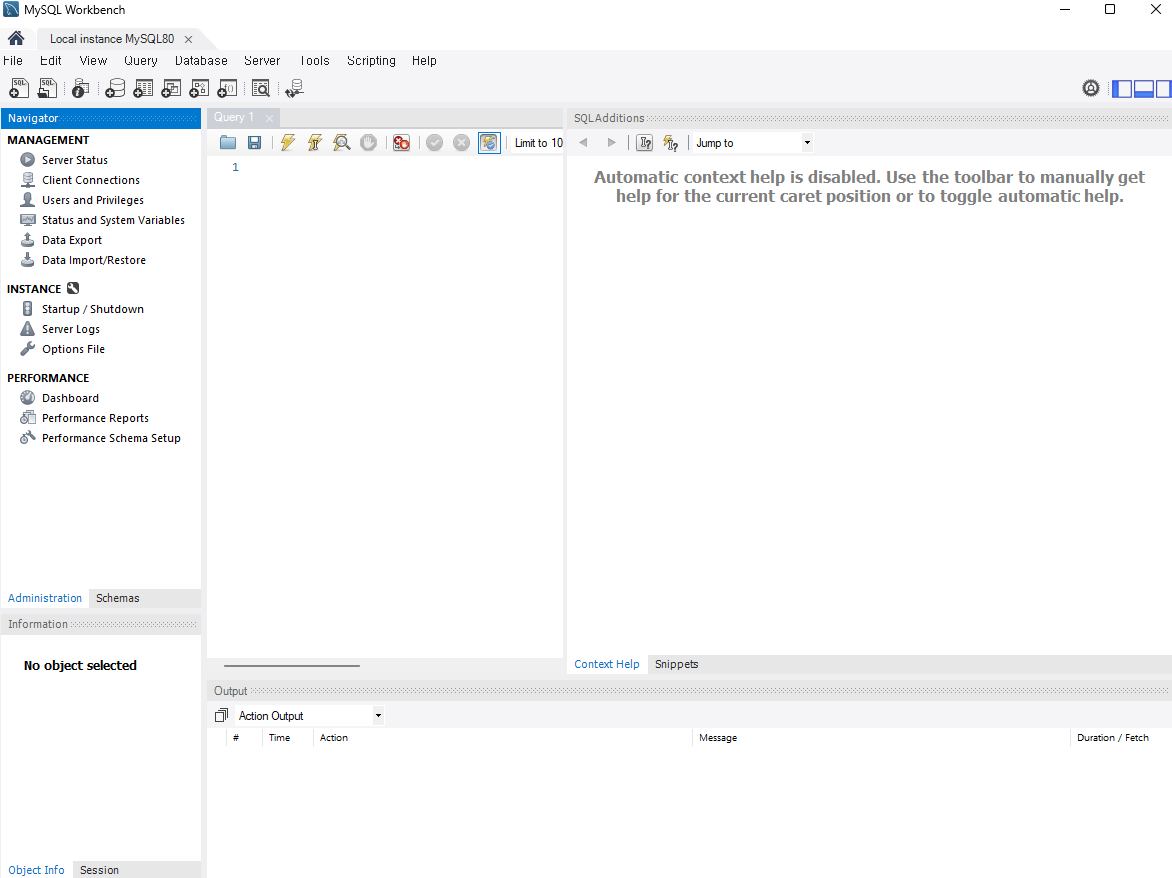Reconnect to DBMS icon

[294, 88]
